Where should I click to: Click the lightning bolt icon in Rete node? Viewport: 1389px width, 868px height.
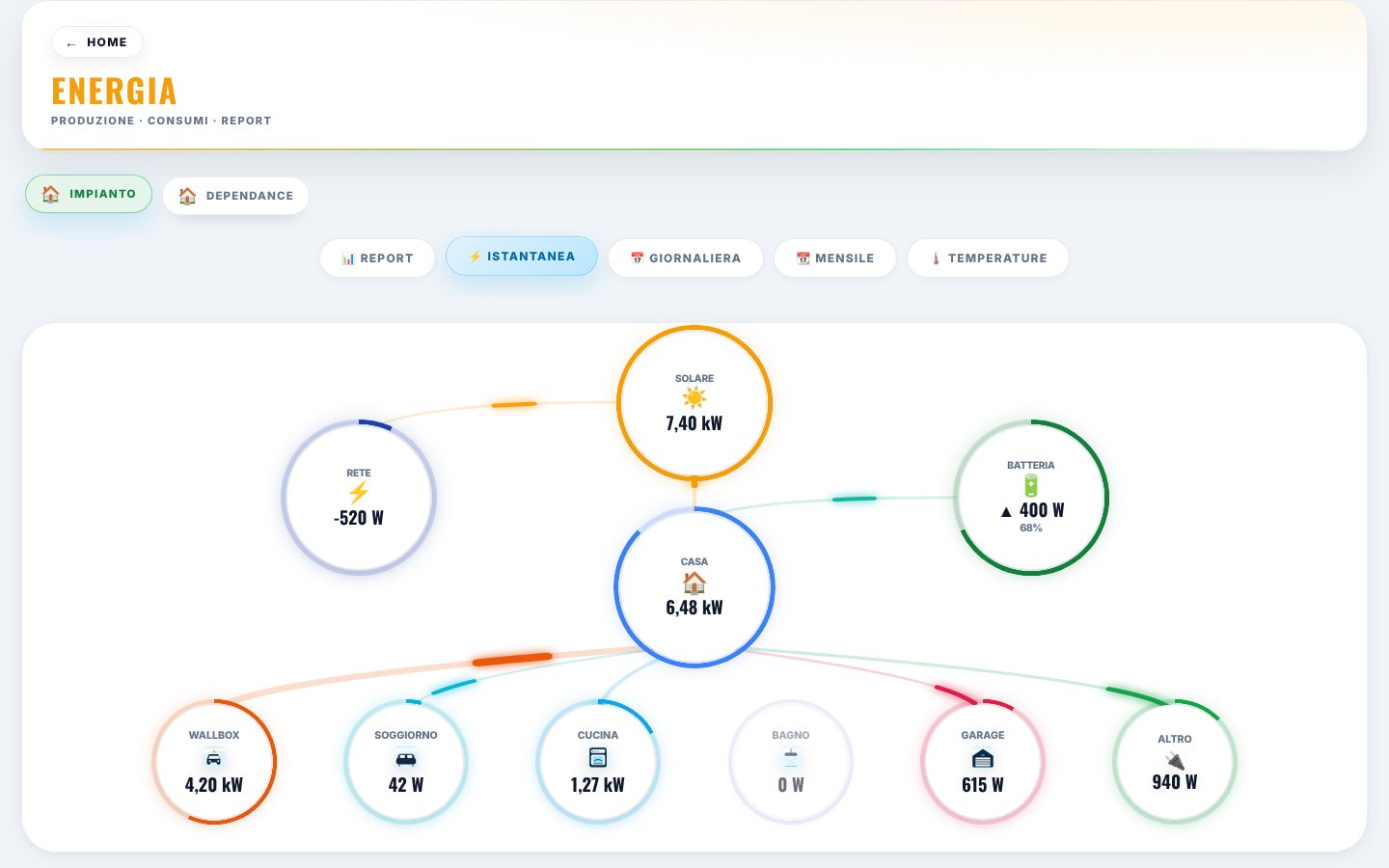(x=359, y=493)
